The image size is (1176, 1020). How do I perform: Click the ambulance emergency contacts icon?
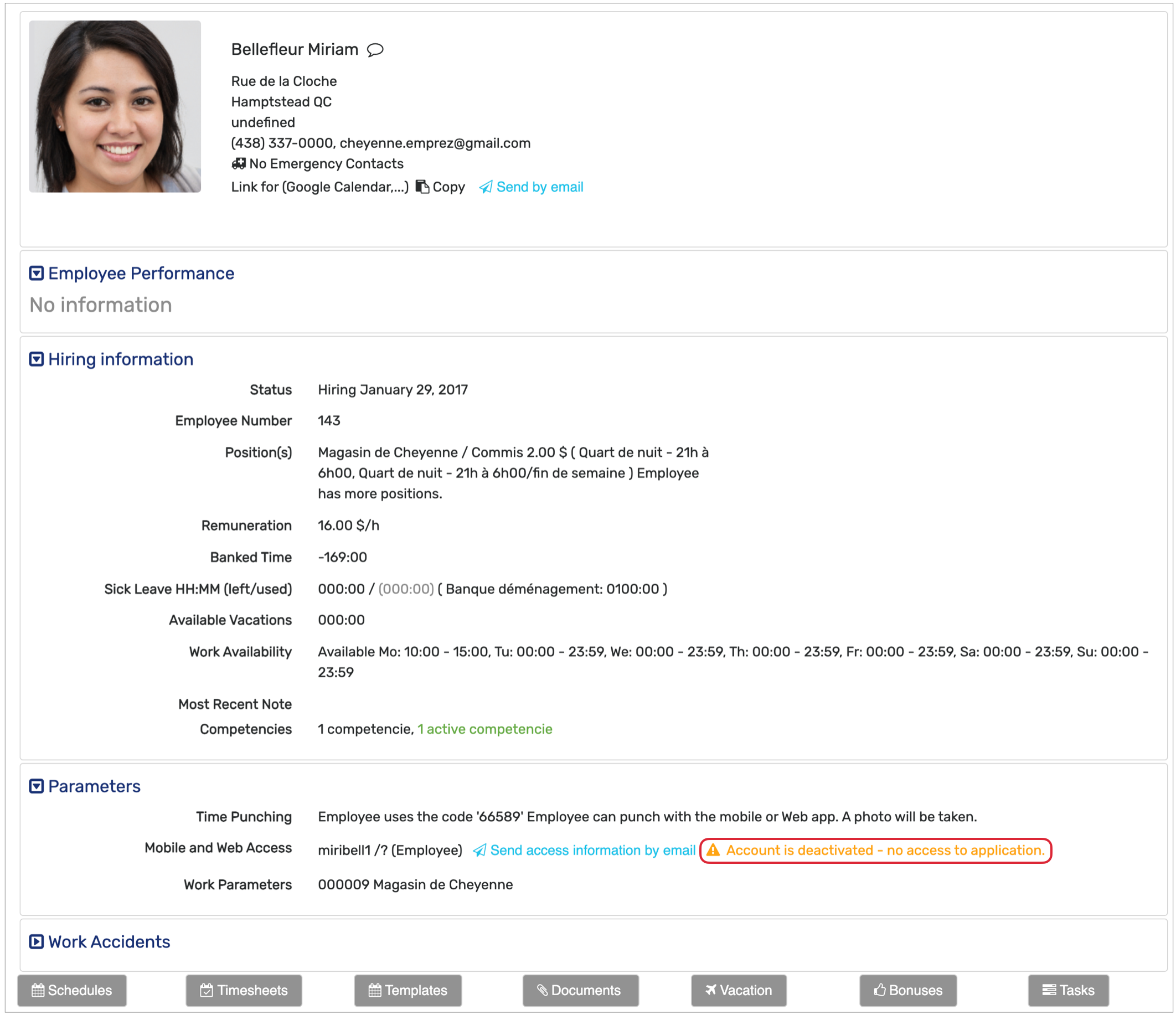pyautogui.click(x=239, y=164)
